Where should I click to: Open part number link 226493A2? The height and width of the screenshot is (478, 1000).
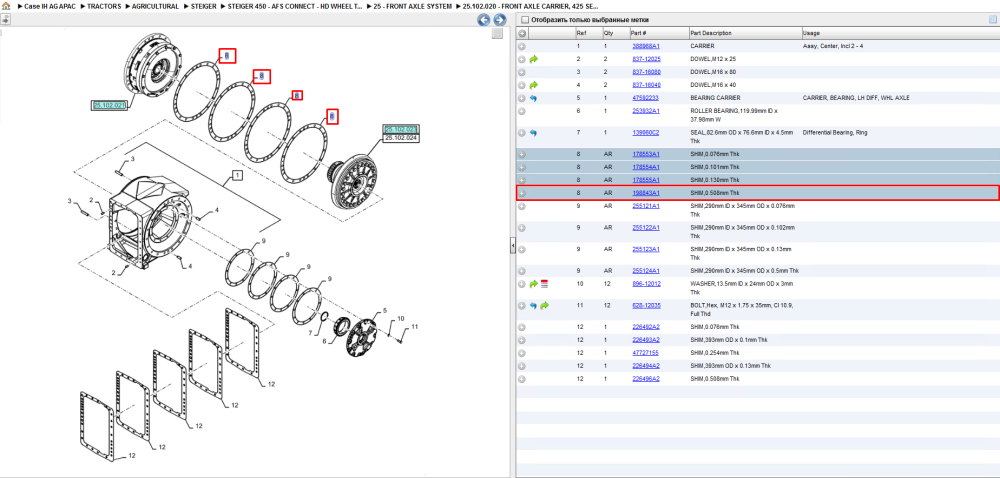pos(645,340)
